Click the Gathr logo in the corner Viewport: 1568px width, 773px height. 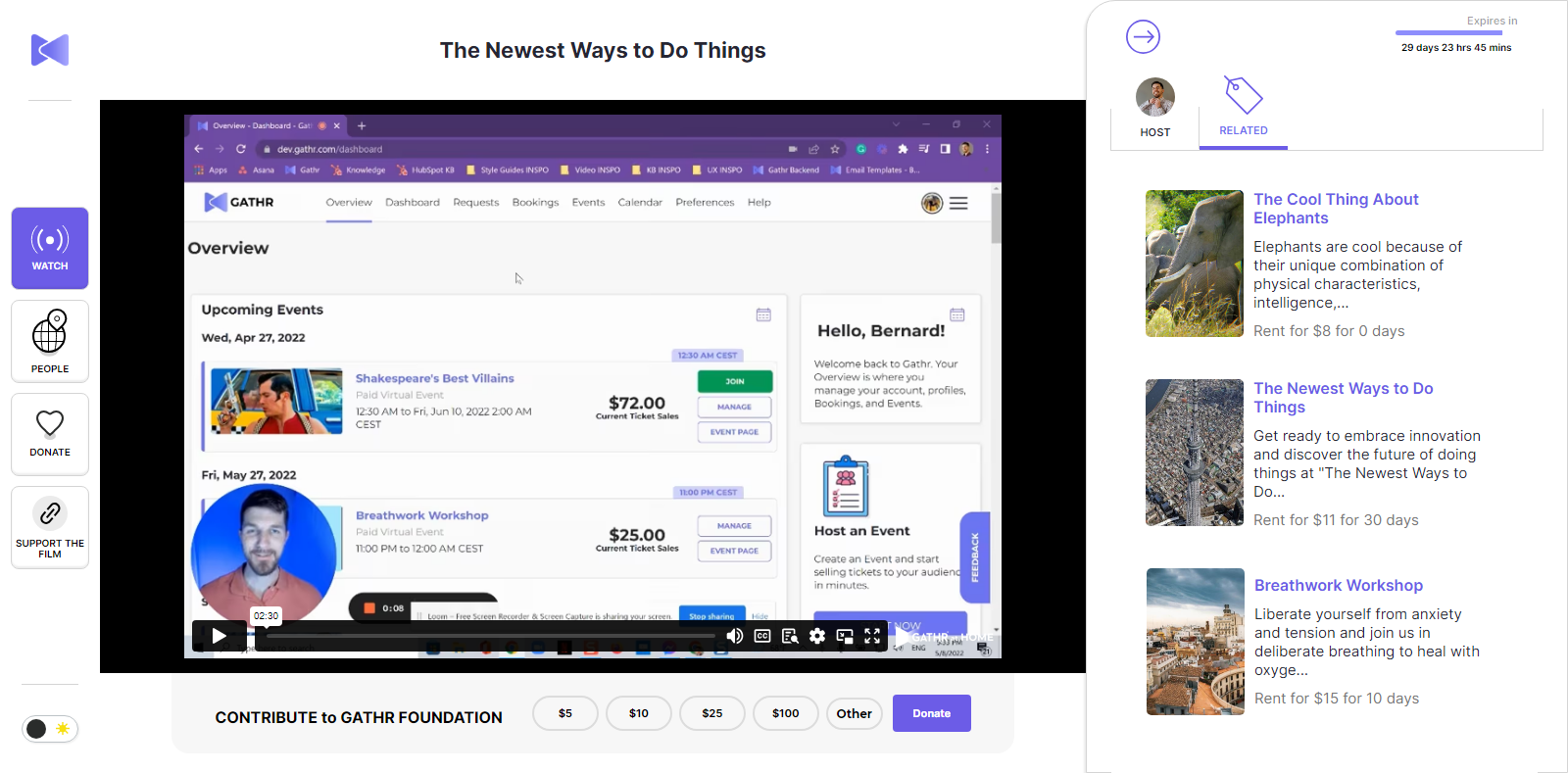click(x=50, y=50)
